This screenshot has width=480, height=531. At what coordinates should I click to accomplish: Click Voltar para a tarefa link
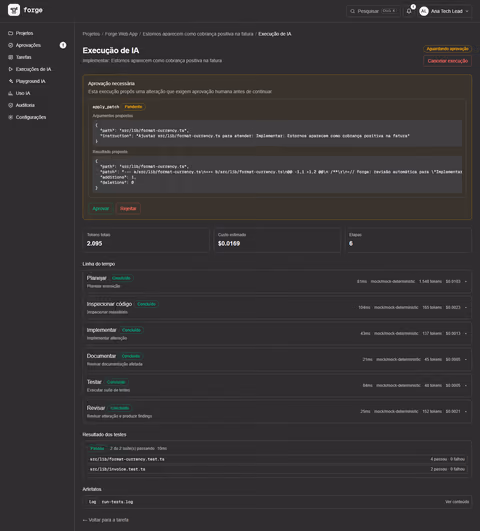(x=106, y=520)
